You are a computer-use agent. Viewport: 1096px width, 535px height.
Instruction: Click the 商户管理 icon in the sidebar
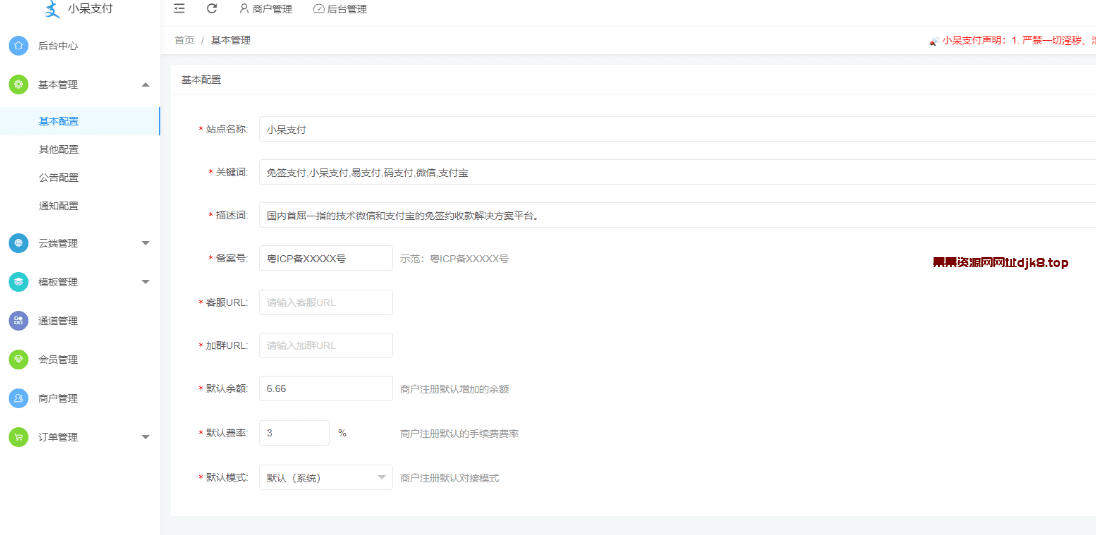point(18,398)
